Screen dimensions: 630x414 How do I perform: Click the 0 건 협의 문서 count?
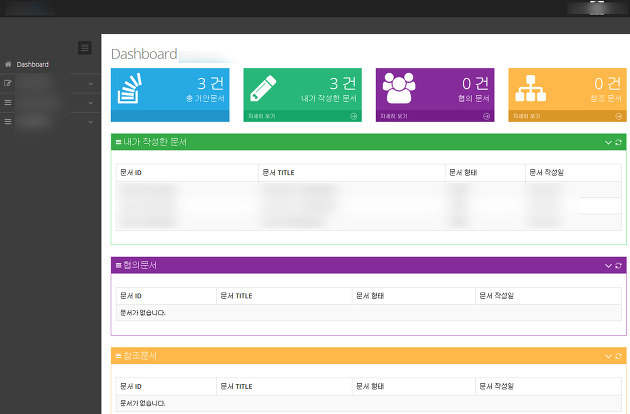[x=475, y=84]
